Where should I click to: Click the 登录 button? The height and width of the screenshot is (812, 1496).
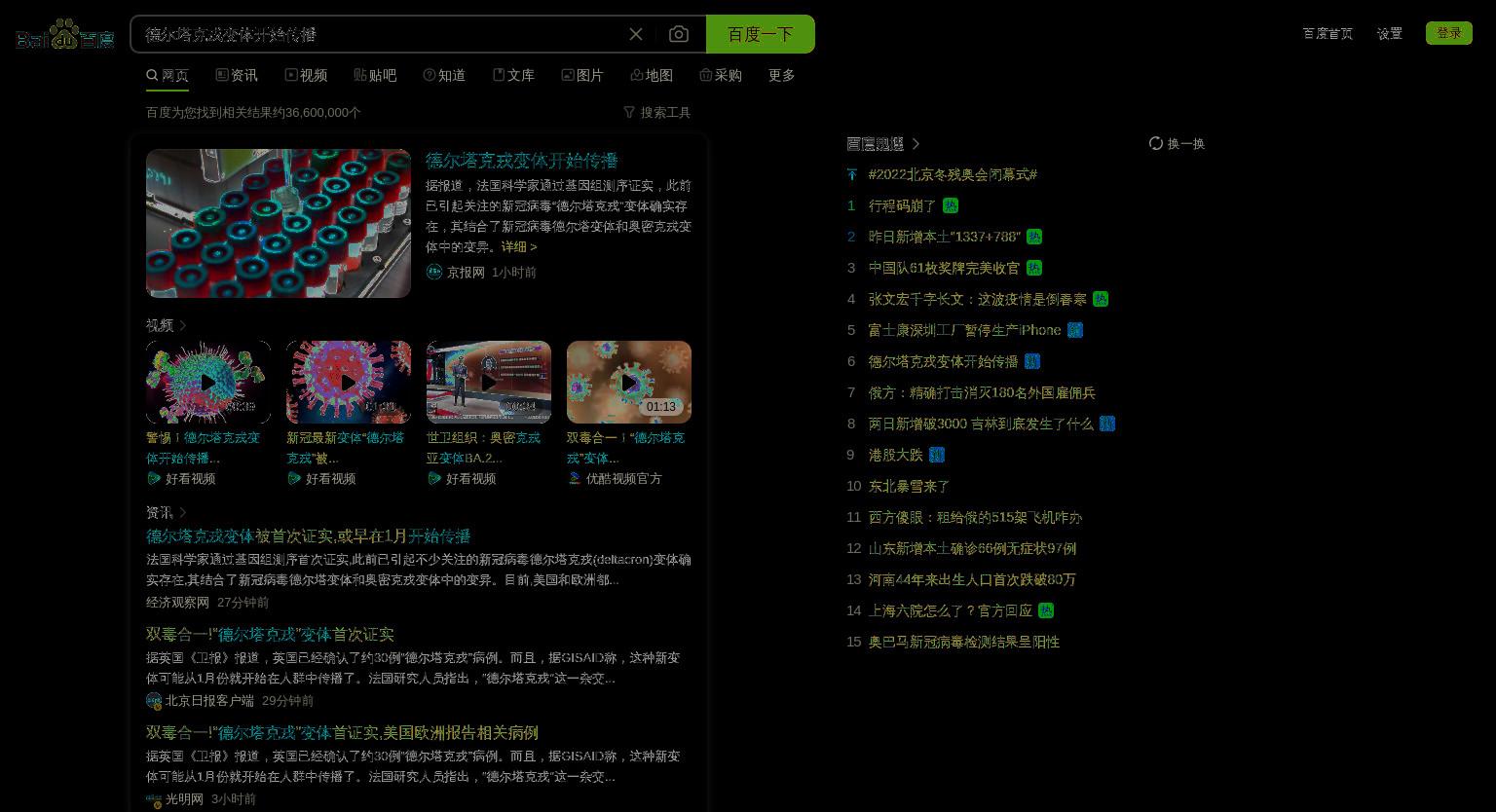click(1449, 33)
